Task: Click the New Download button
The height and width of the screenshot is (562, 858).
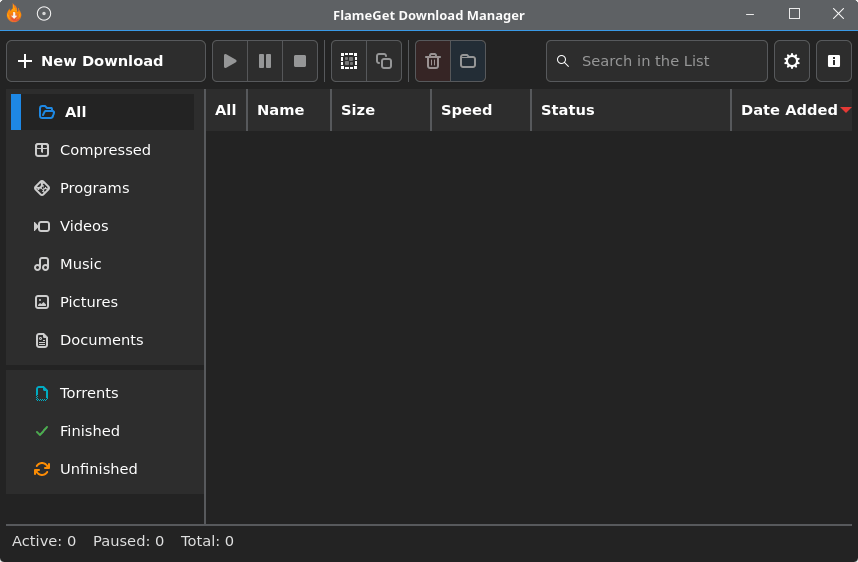Action: (106, 61)
